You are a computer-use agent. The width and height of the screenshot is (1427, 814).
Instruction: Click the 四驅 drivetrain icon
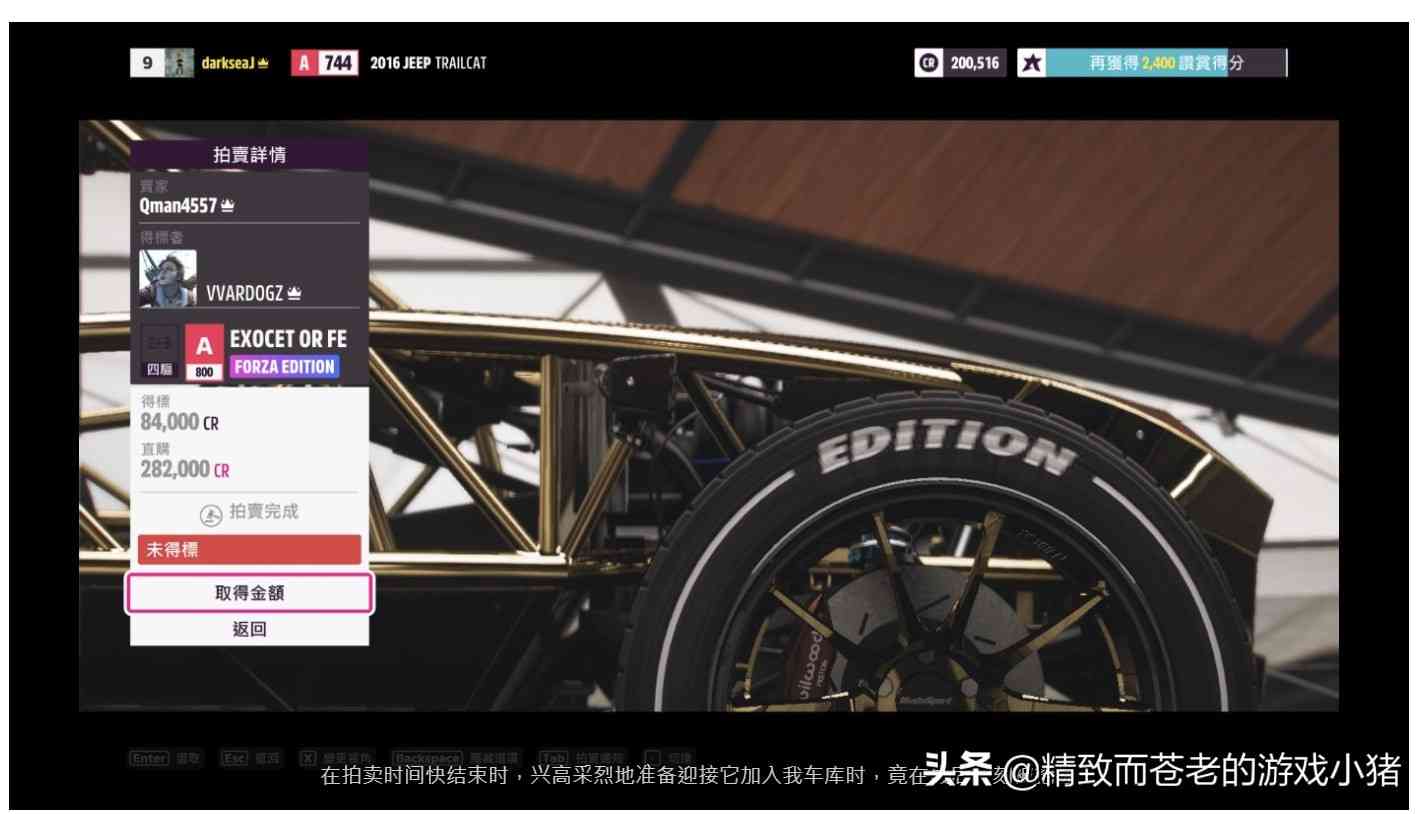(160, 352)
